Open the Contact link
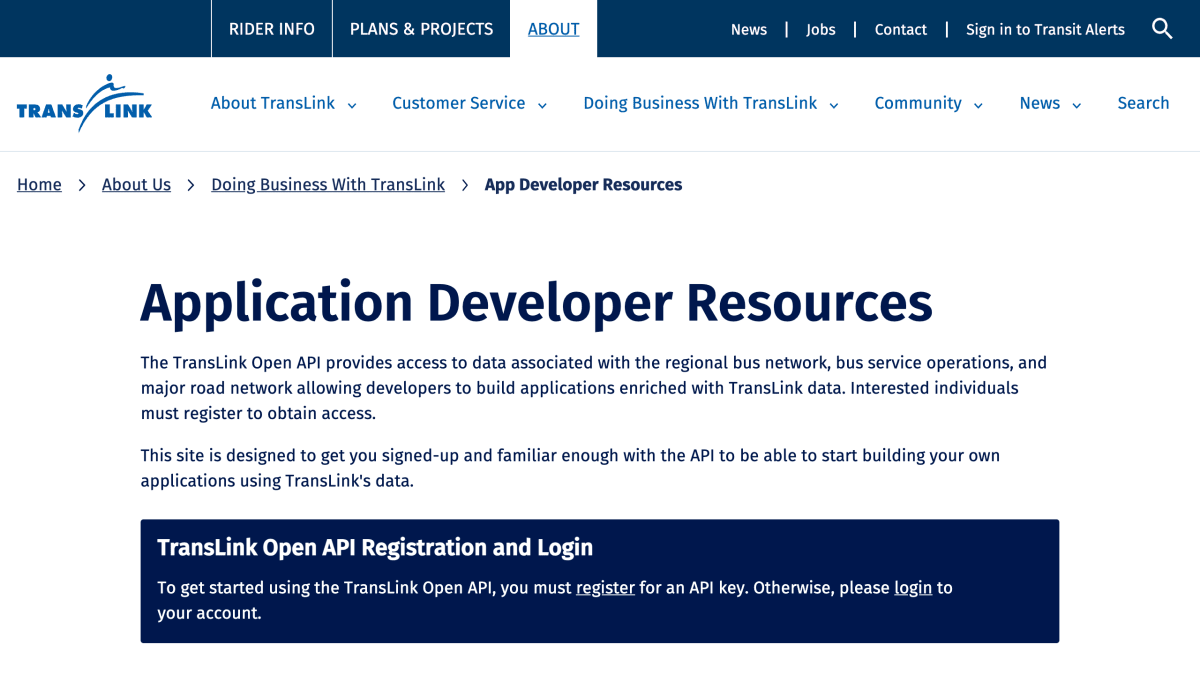The height and width of the screenshot is (675, 1200). 901,30
